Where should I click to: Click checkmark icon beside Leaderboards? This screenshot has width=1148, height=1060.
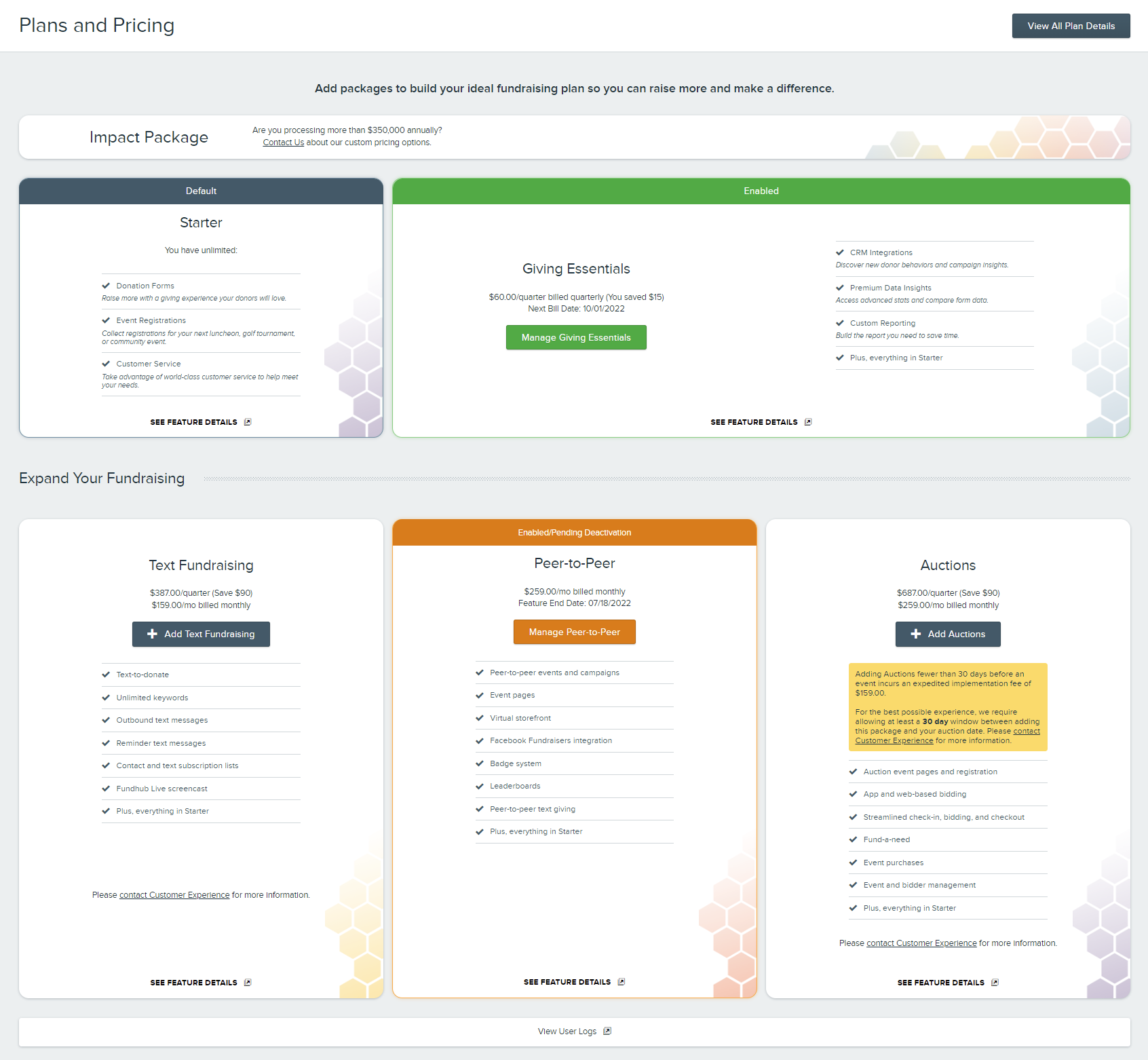[480, 786]
